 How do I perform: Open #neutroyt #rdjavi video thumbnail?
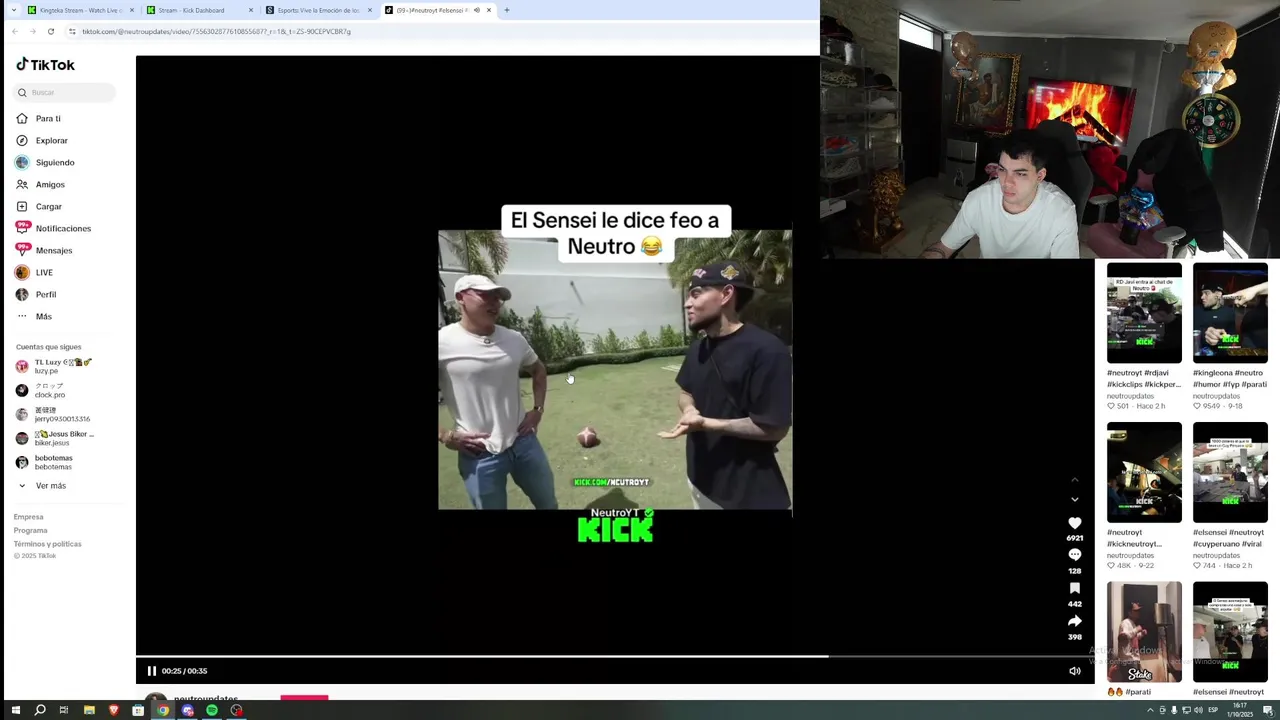pos(1144,313)
